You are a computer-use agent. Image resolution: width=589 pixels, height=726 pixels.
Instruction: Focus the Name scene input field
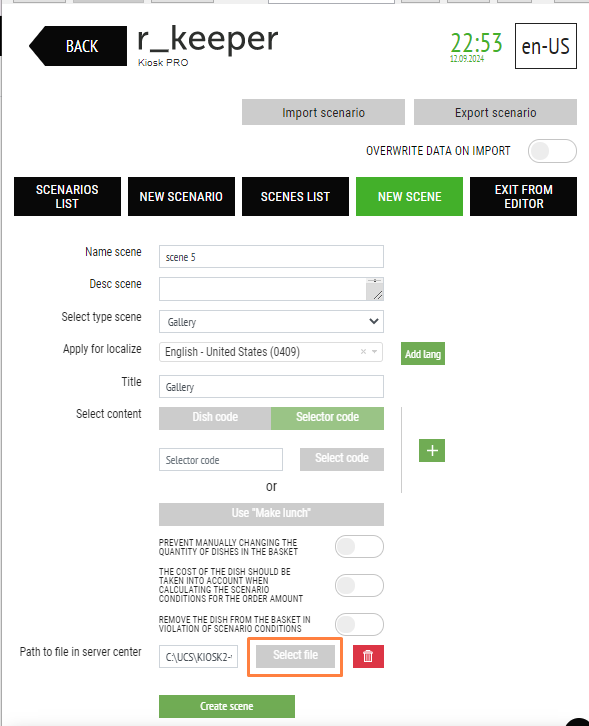[271, 257]
